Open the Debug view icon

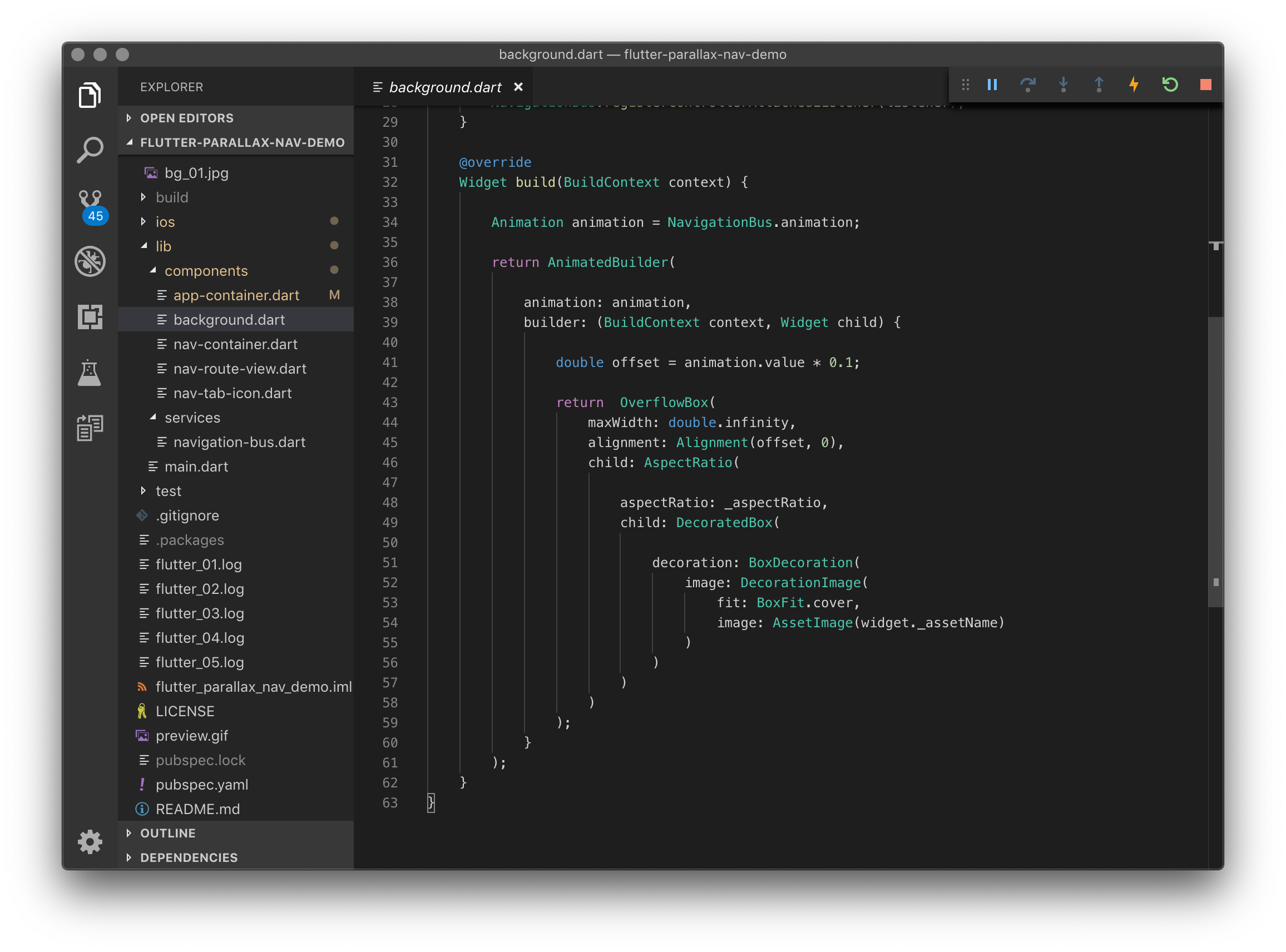click(90, 261)
